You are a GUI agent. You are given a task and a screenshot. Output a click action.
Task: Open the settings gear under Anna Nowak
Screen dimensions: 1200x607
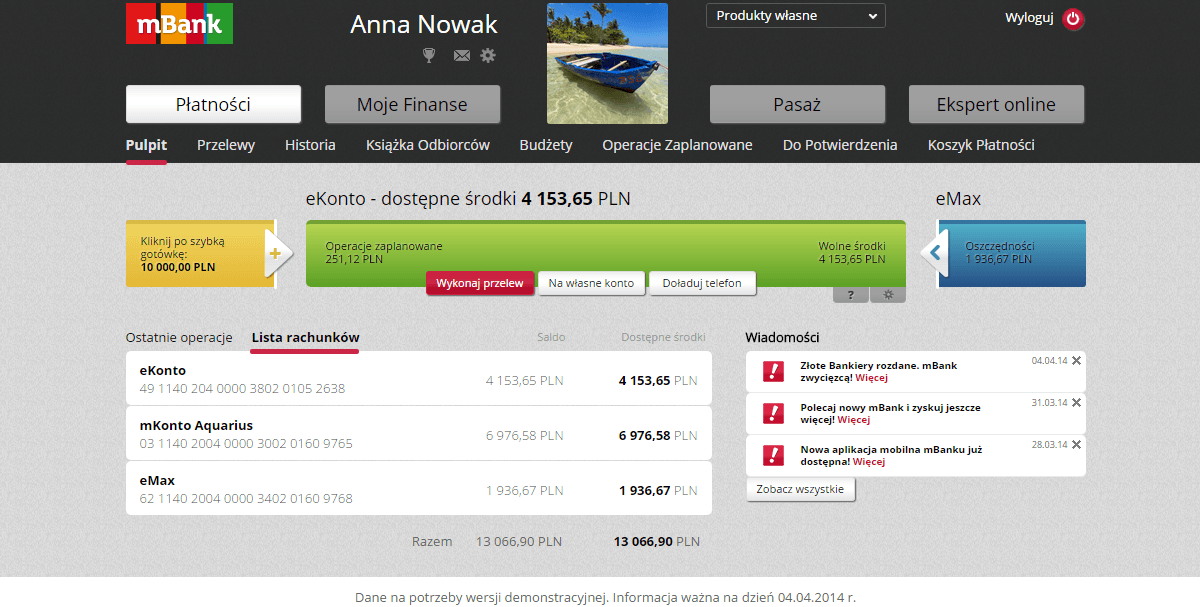(488, 55)
